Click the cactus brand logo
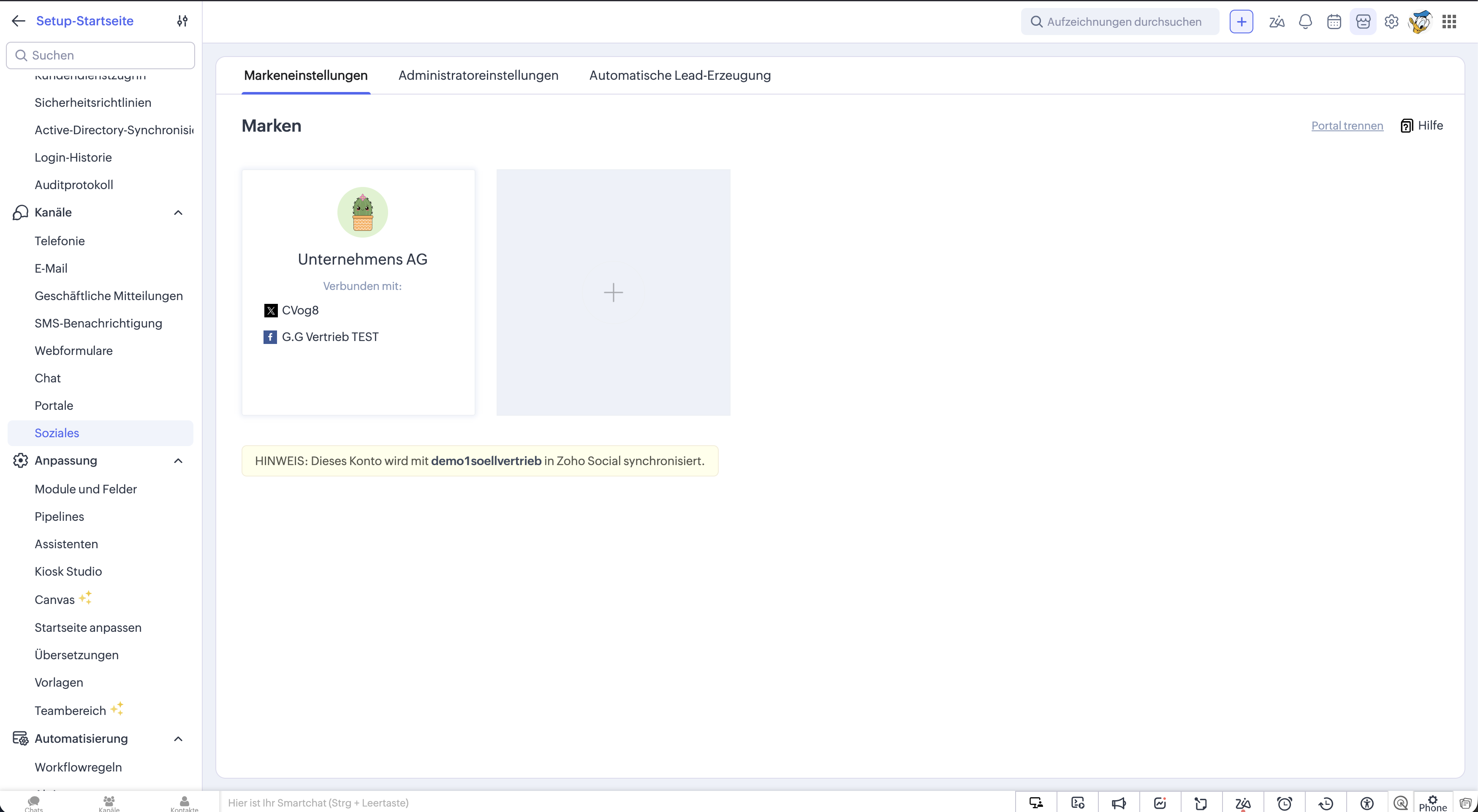The height and width of the screenshot is (812, 1478). pos(363,212)
